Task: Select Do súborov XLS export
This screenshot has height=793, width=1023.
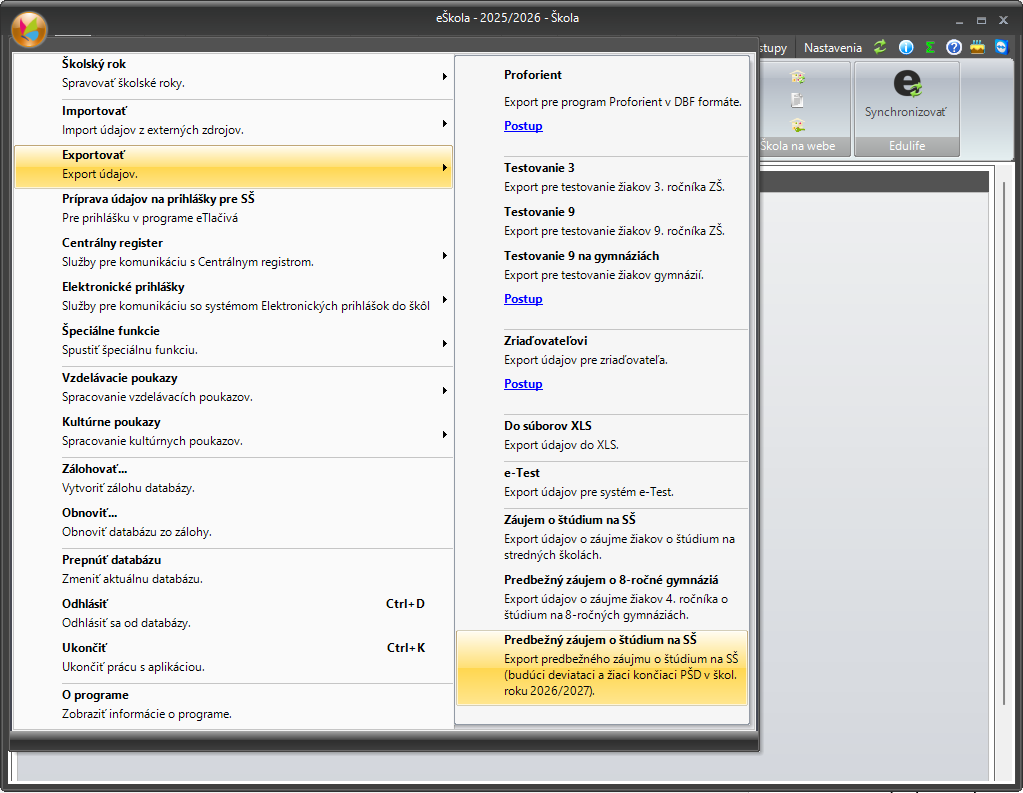Action: [602, 435]
